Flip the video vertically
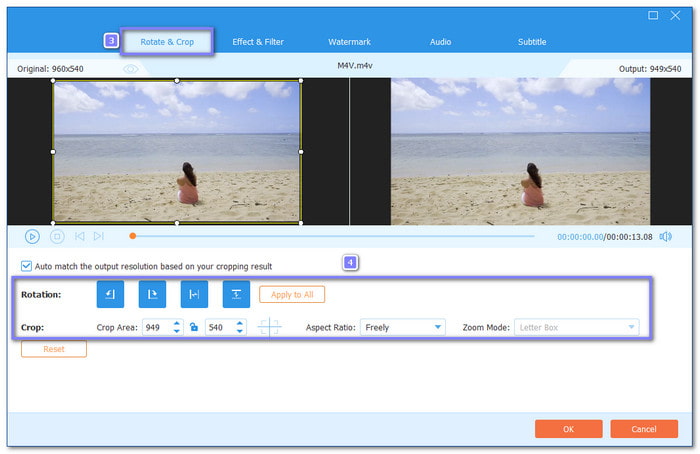This screenshot has width=700, height=454. [236, 294]
